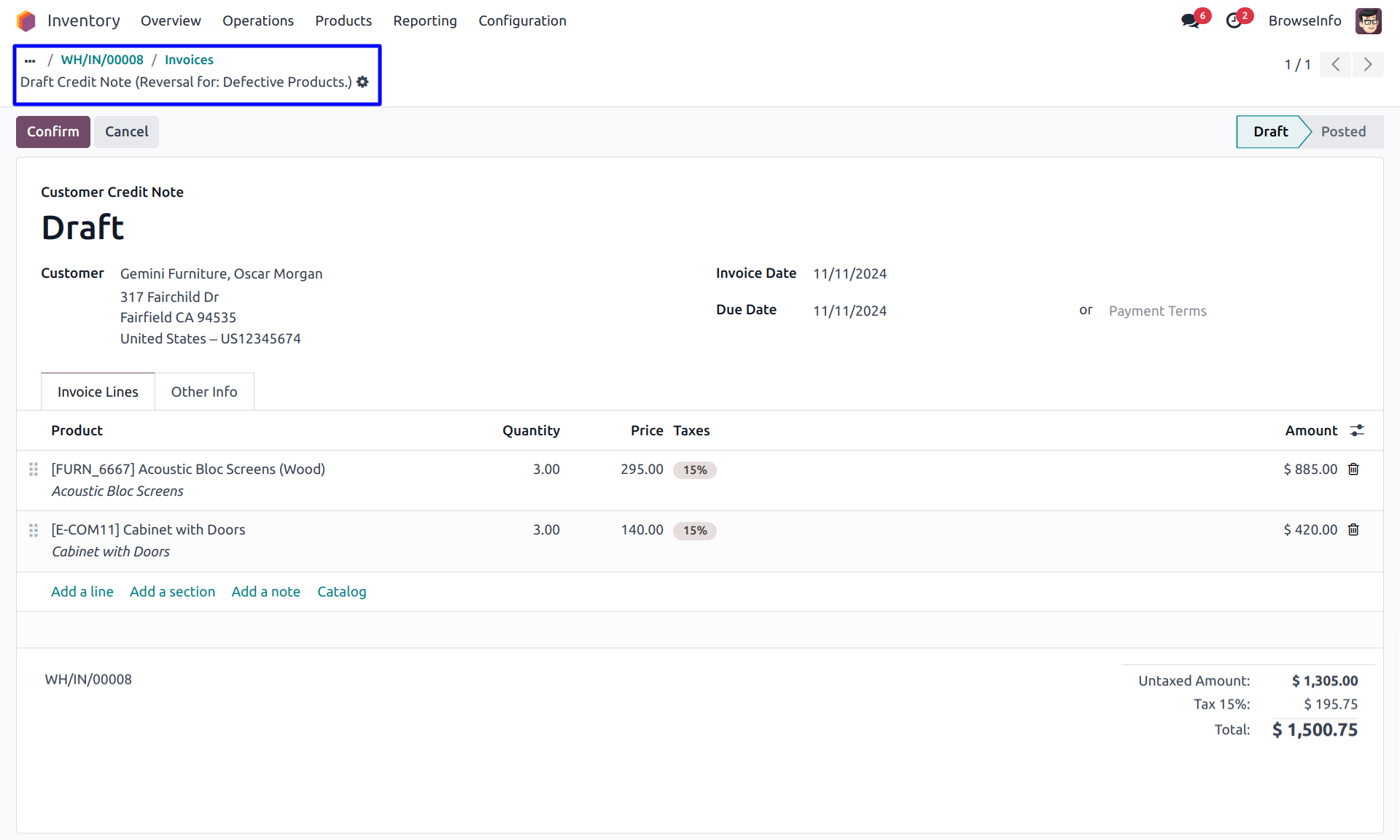Delete the Cabinet with Doors line
1400x840 pixels.
pos(1353,530)
